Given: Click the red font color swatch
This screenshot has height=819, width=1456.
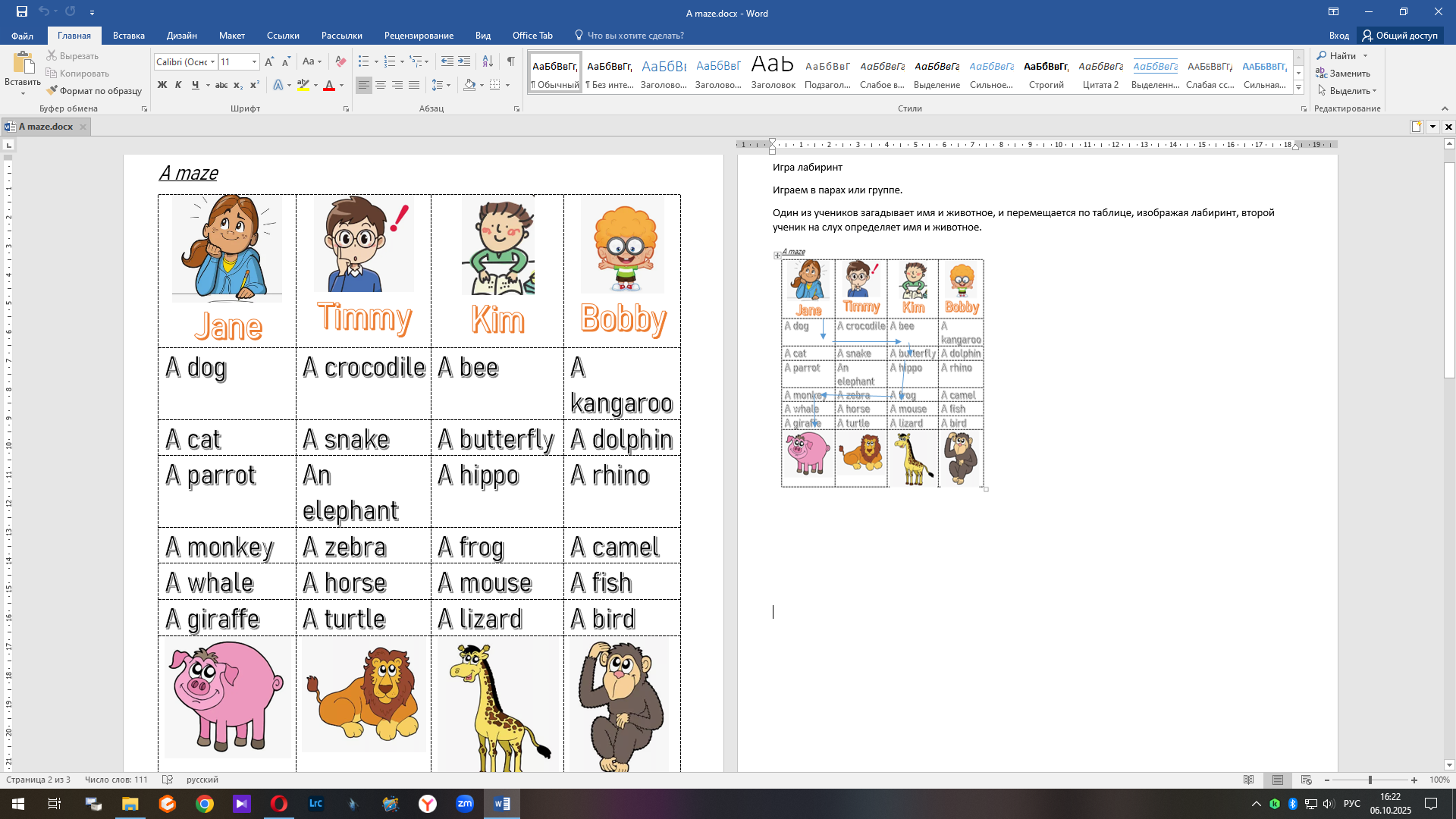Looking at the screenshot, I should click(329, 86).
